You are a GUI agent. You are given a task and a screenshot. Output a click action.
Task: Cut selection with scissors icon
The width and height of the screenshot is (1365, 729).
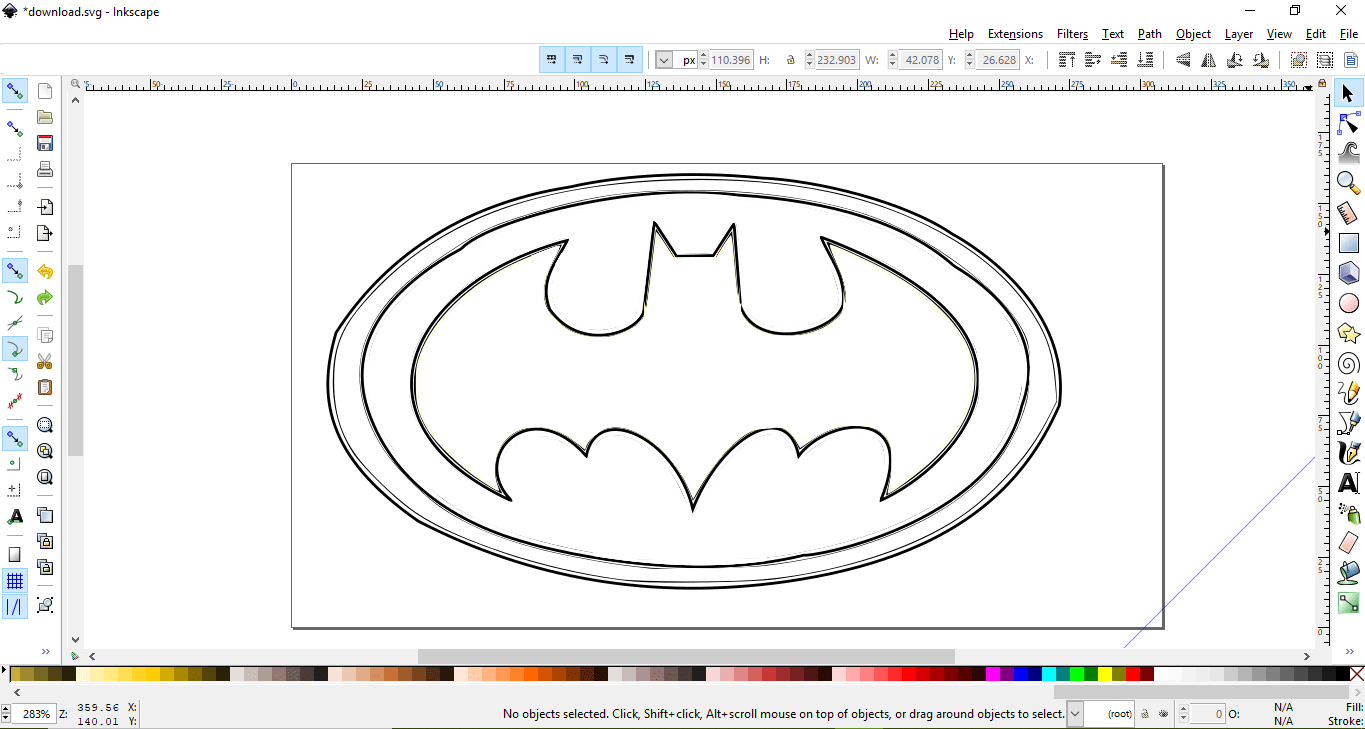(x=45, y=361)
